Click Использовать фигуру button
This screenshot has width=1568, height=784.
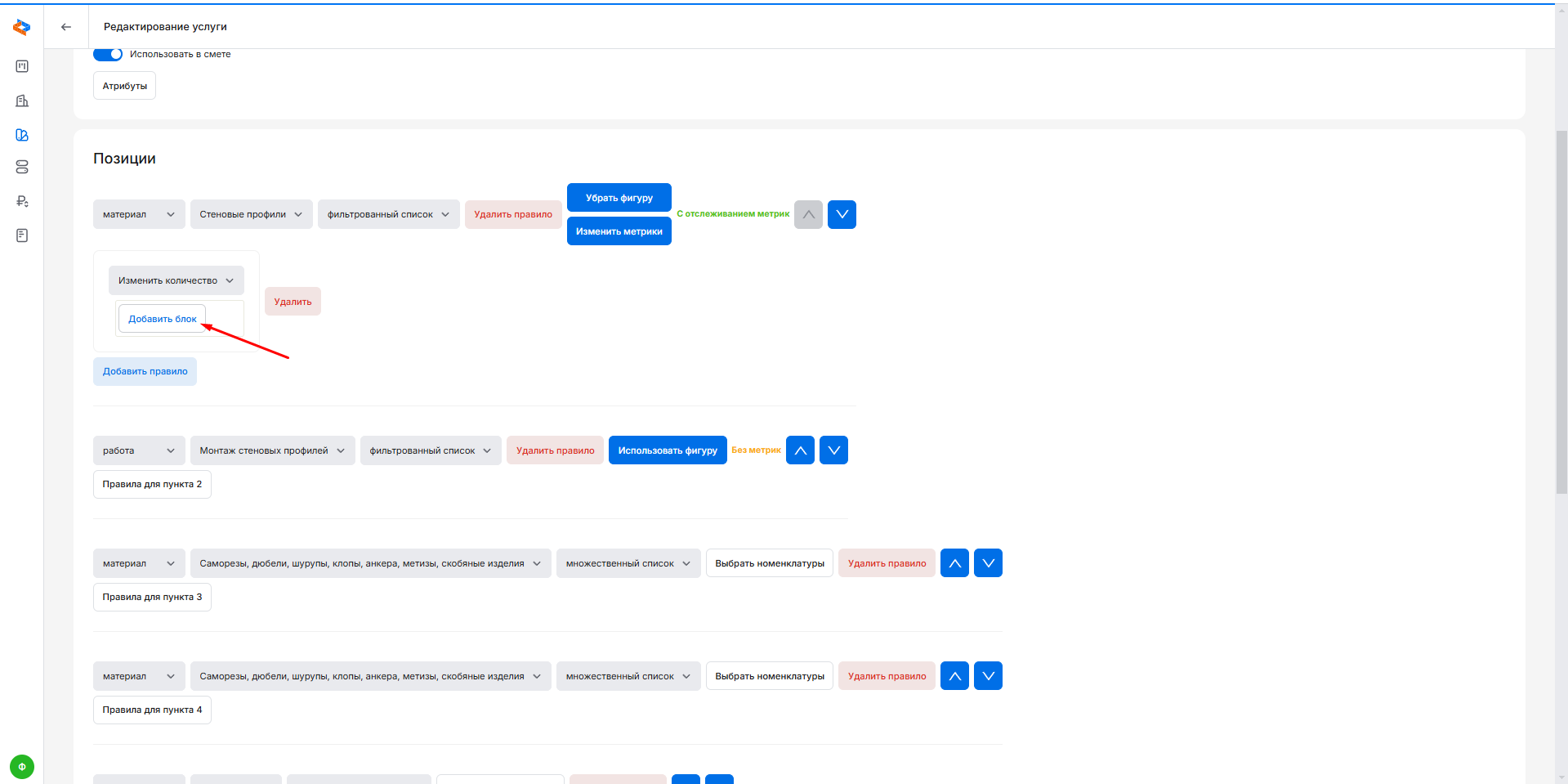(x=668, y=450)
